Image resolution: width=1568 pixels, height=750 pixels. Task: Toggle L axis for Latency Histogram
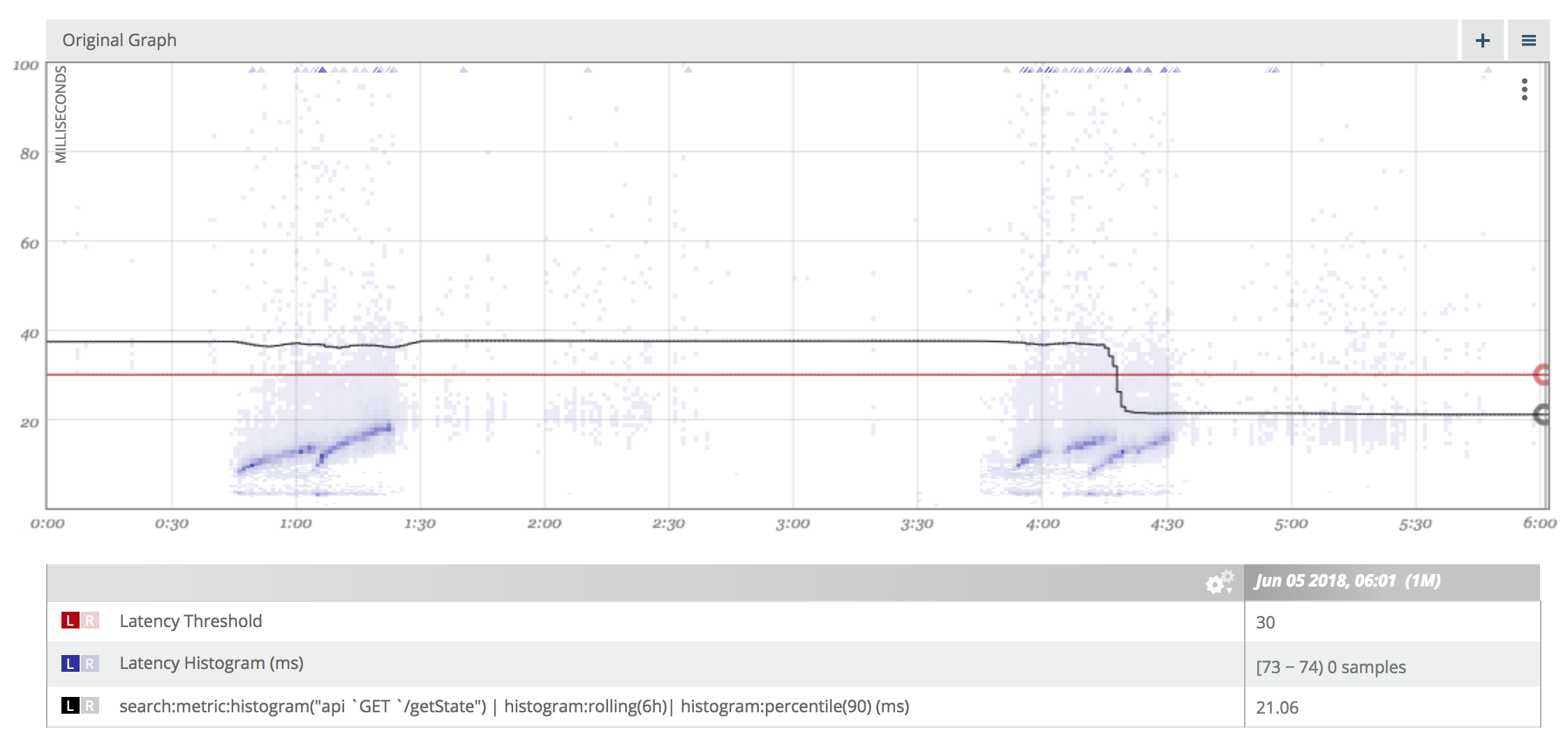point(70,663)
